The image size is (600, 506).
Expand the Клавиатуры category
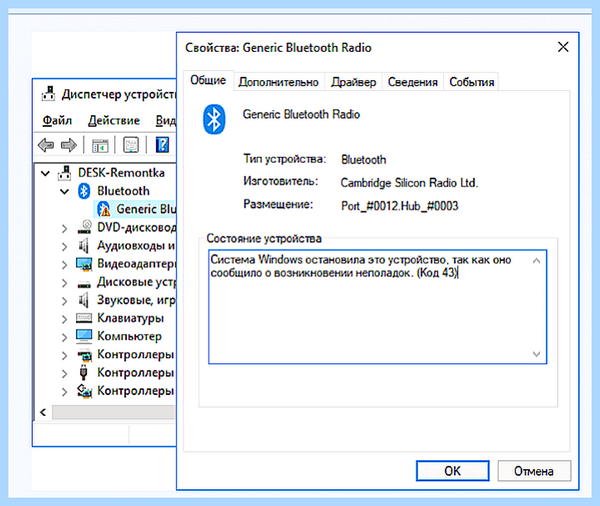[64, 319]
